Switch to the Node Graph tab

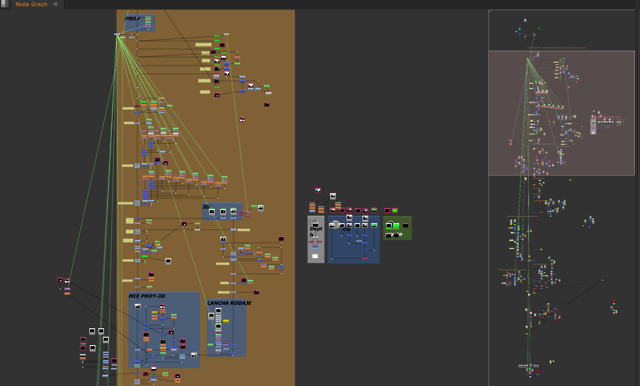point(31,4)
